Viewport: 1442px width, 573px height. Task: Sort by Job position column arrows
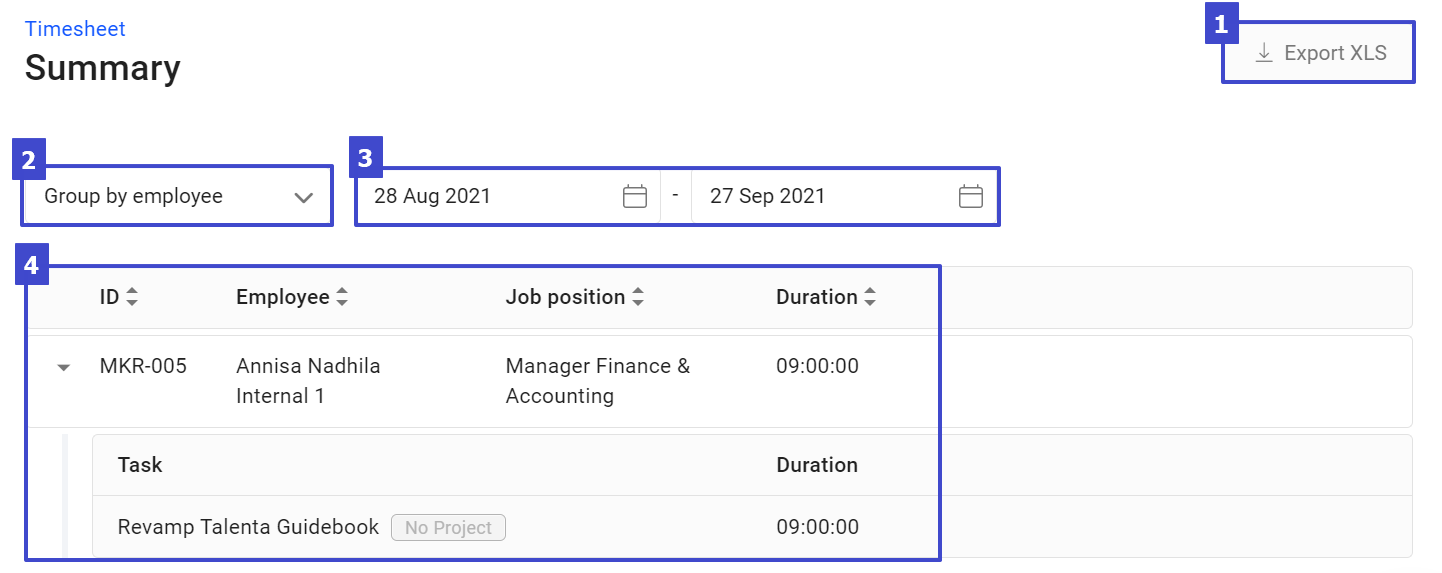(638, 297)
